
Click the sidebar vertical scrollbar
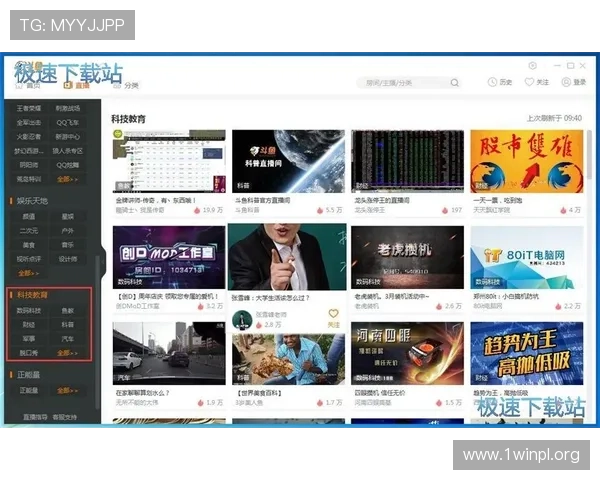98,333
